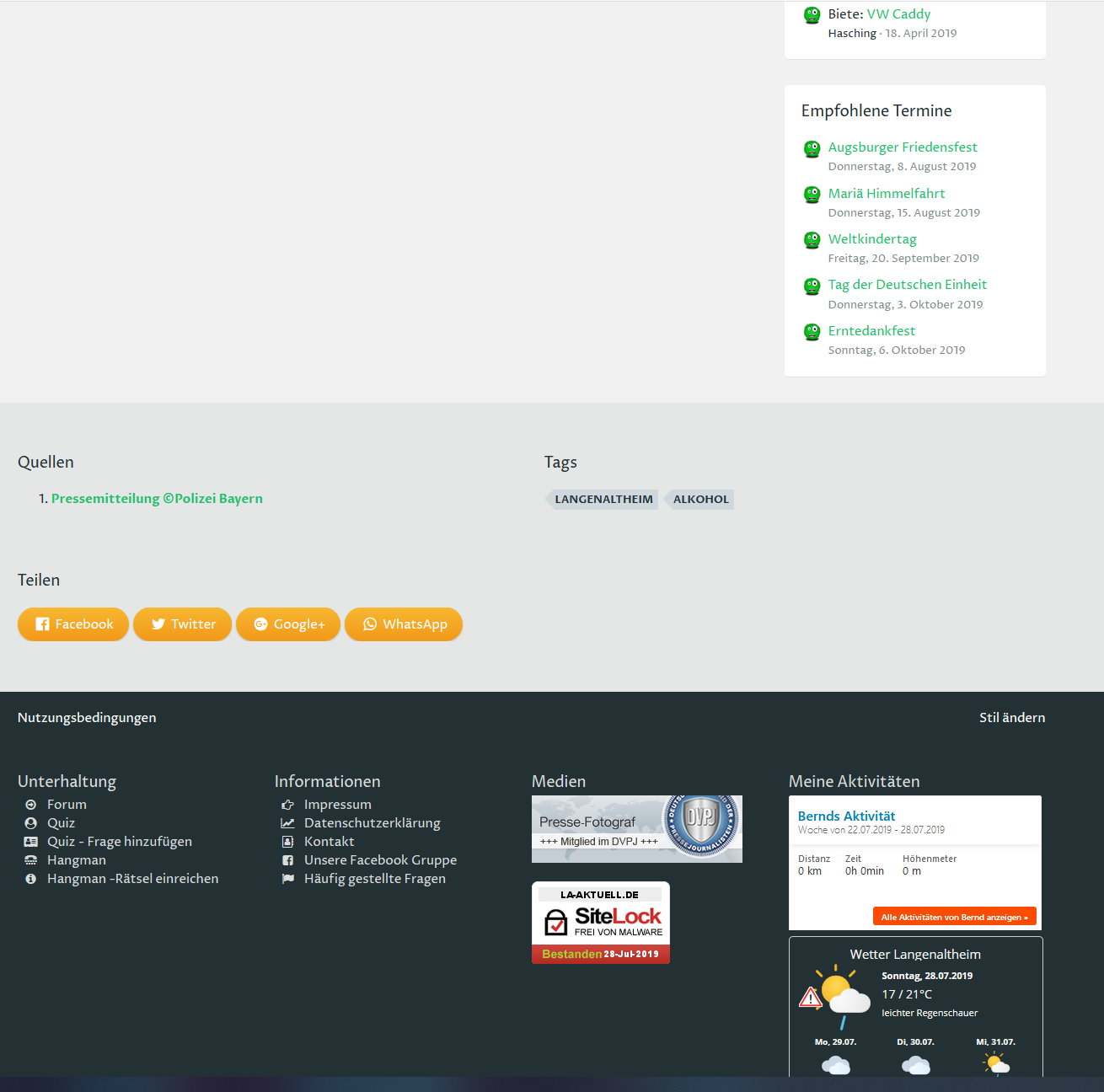The width and height of the screenshot is (1104, 1092).
Task: Share via the Twitter button
Action: 182,624
